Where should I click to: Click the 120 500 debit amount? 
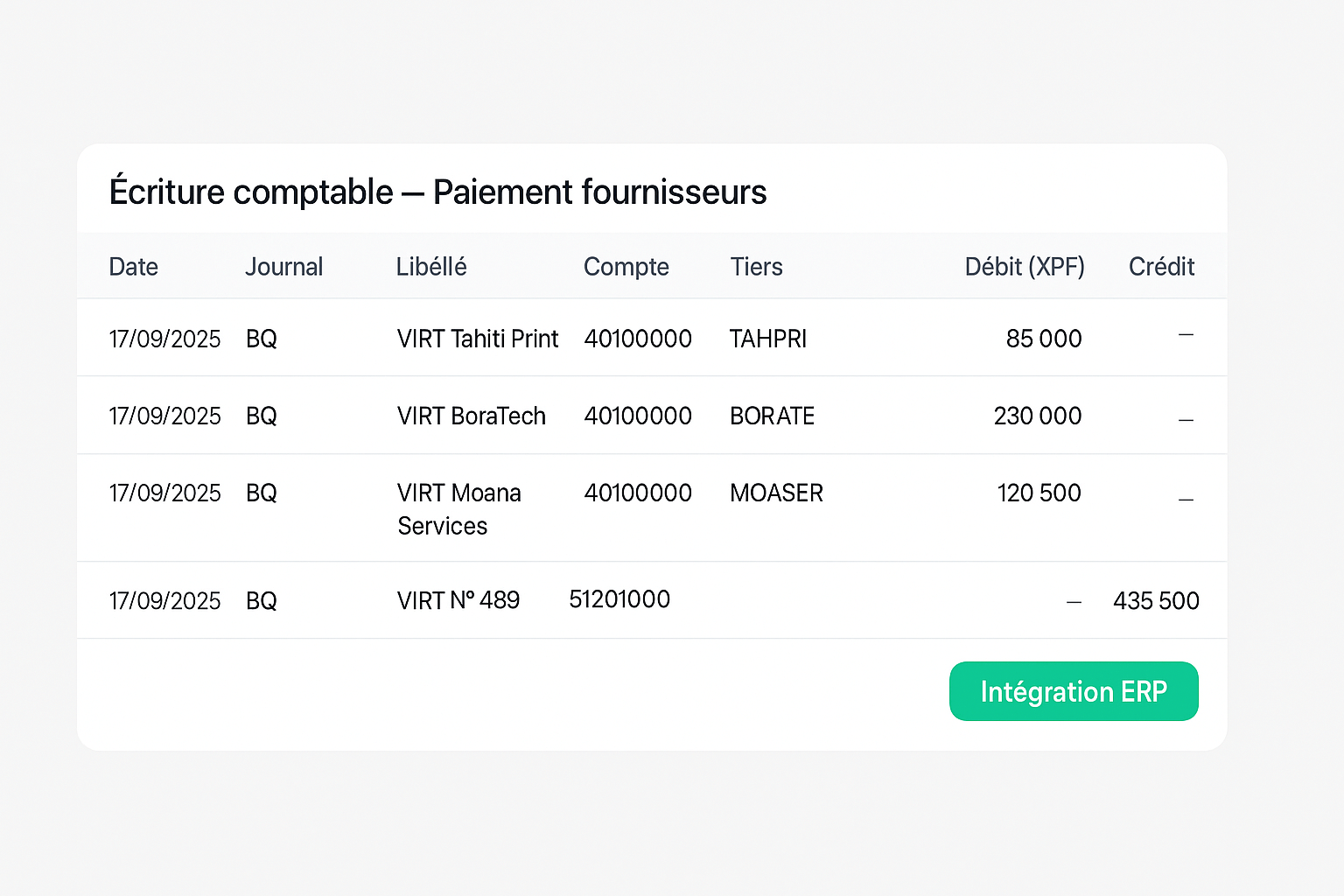pos(1039,493)
